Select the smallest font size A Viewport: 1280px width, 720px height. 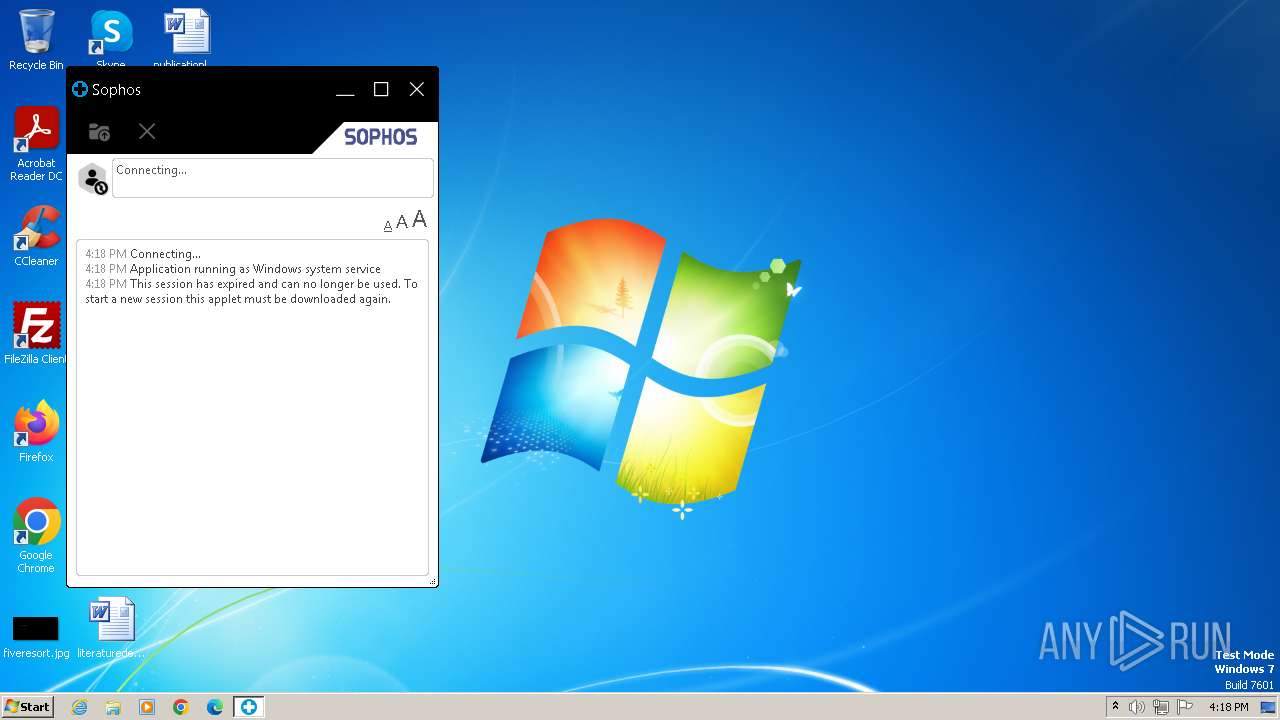pyautogui.click(x=388, y=226)
